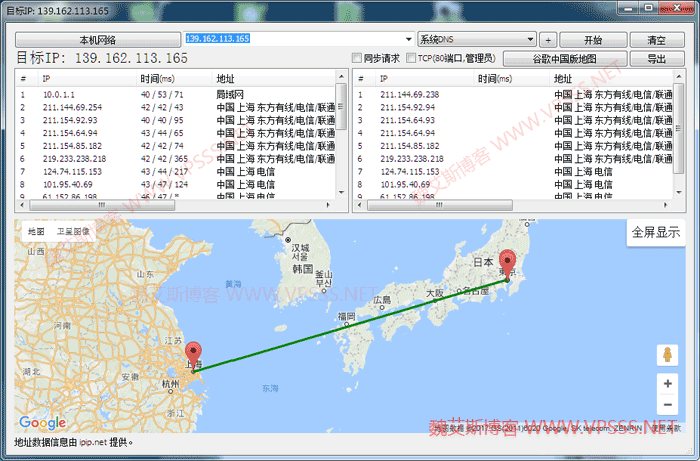Open the 系统DNS dropdown

click(x=476, y=39)
